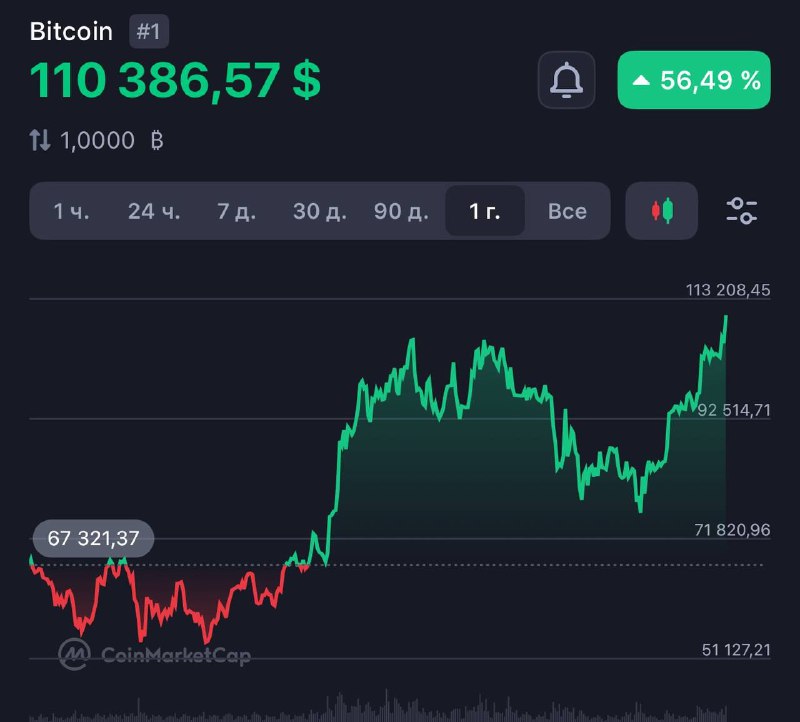800x722 pixels.
Task: Open chart settings sliders icon
Action: [x=741, y=211]
